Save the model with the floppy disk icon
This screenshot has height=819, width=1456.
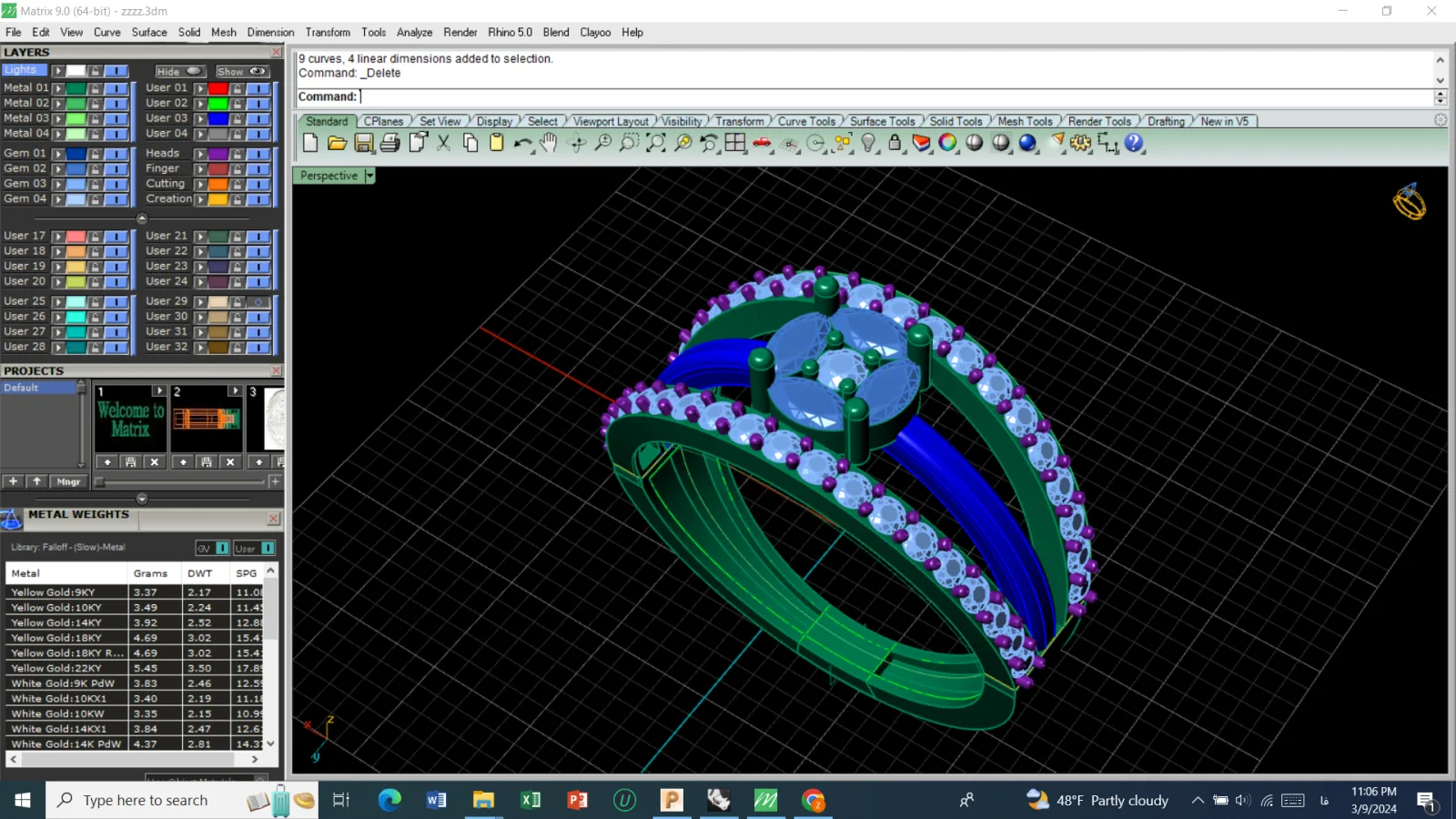[364, 143]
